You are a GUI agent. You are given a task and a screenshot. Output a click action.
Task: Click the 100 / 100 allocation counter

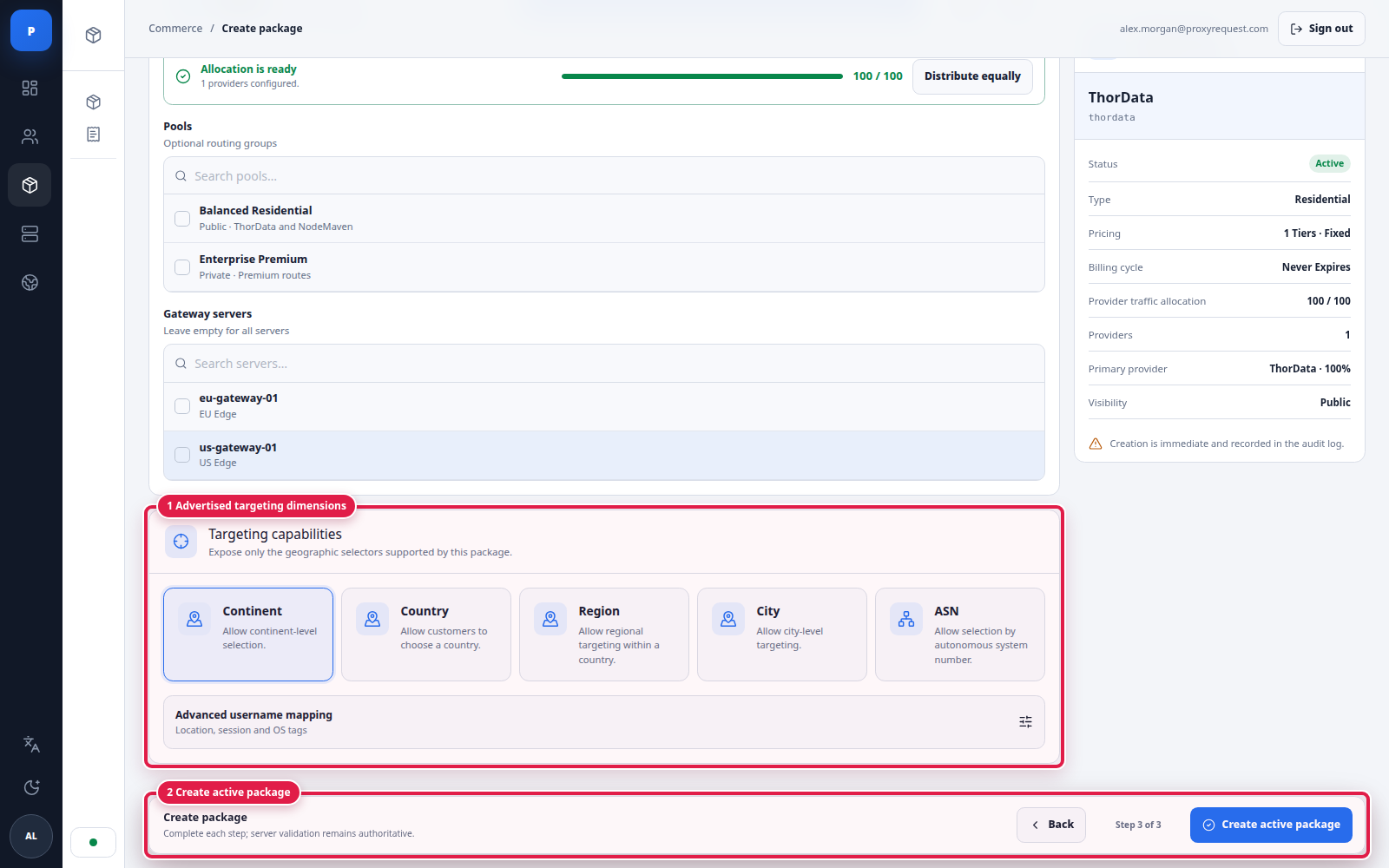[878, 76]
